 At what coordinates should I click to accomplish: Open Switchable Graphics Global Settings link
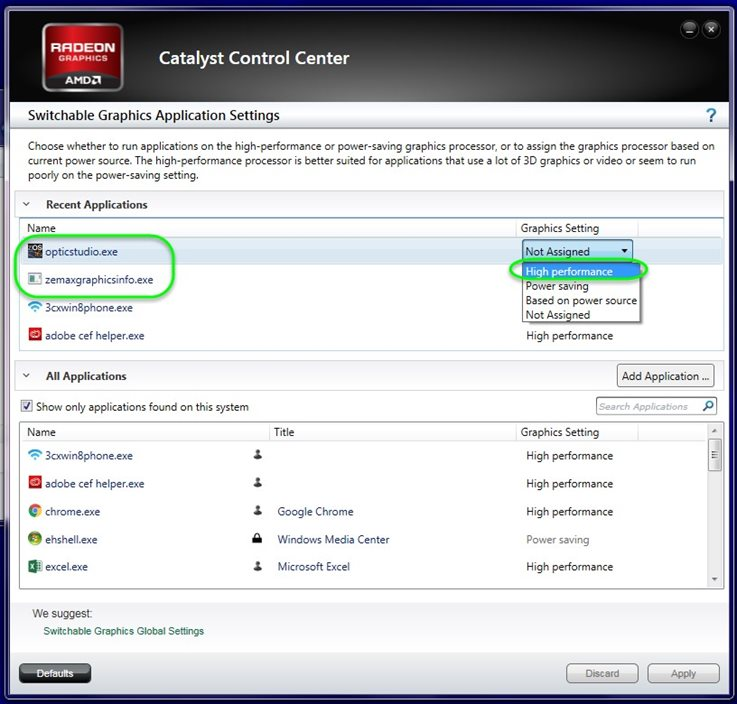coord(123,631)
